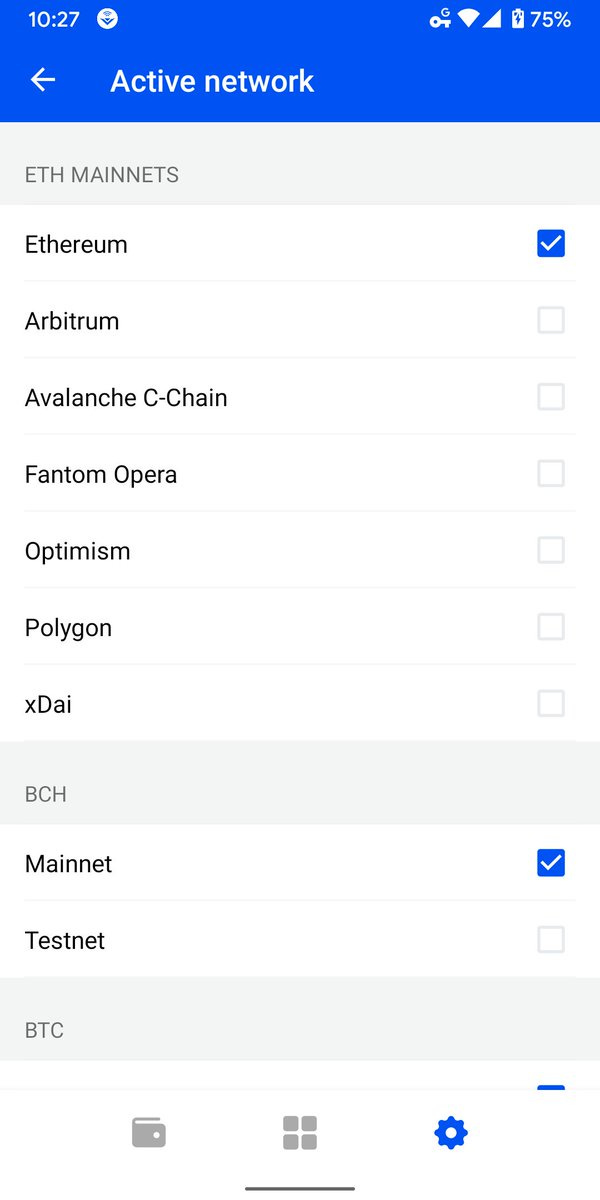This screenshot has width=600, height=1200.
Task: Tap the battery status icon
Action: pyautogui.click(x=517, y=19)
